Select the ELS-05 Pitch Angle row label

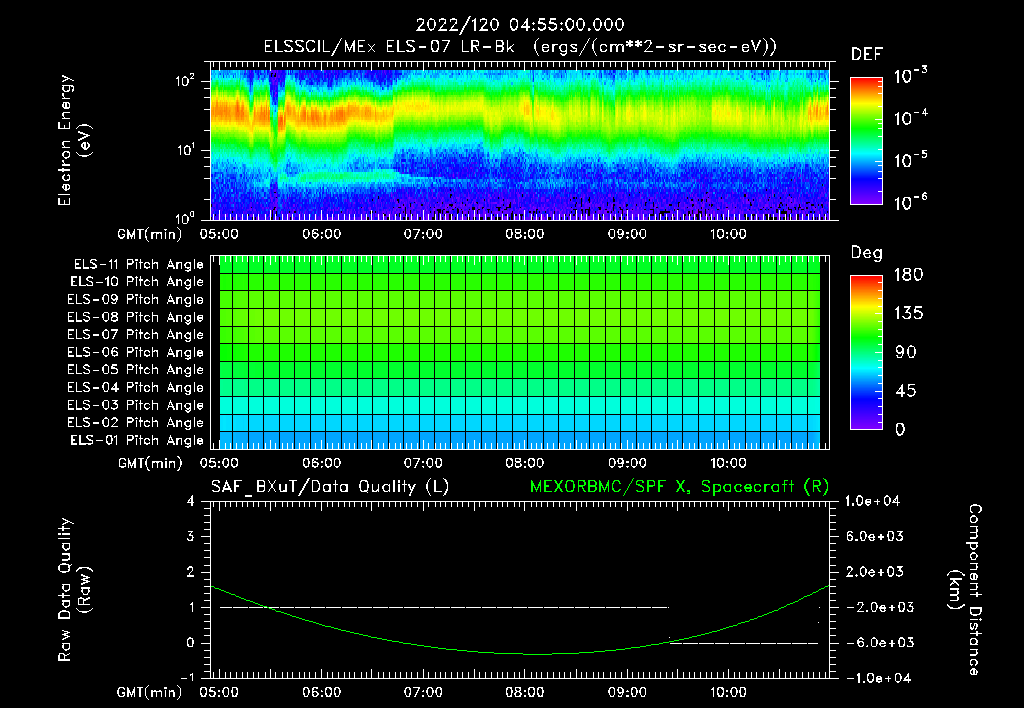click(x=136, y=370)
